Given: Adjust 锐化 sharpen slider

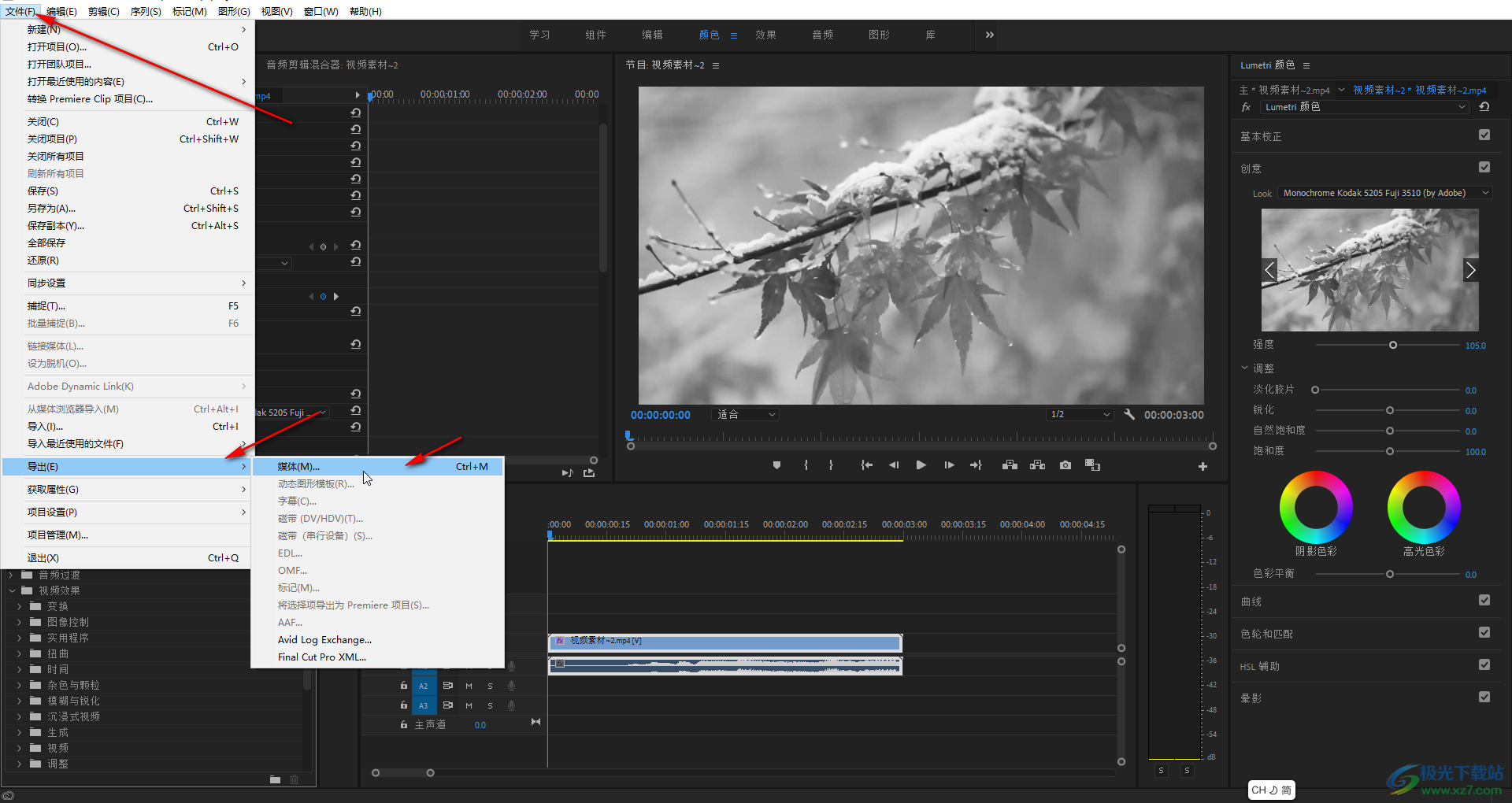Looking at the screenshot, I should coord(1390,410).
